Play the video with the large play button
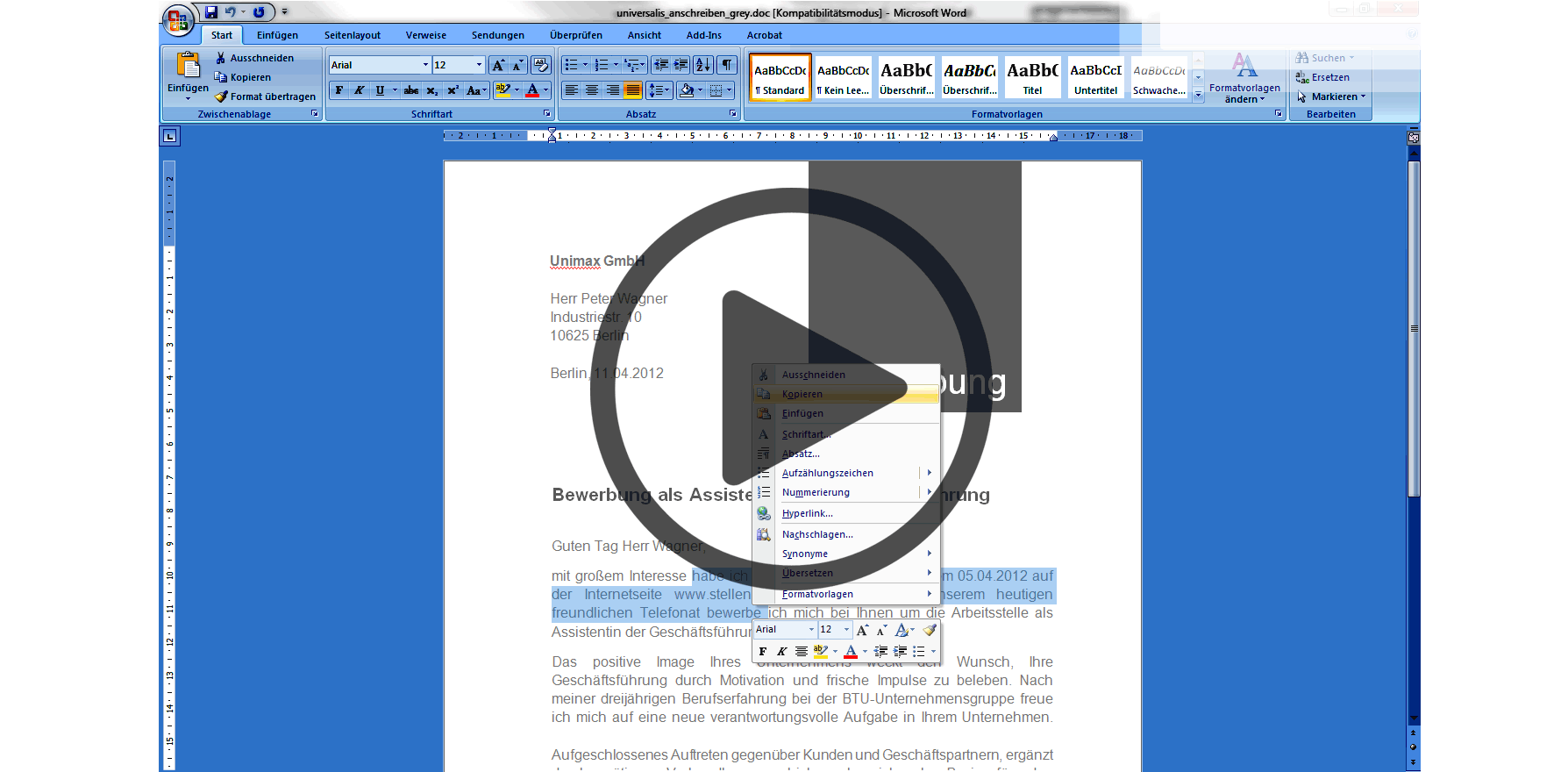The image size is (1568, 772). (x=791, y=388)
